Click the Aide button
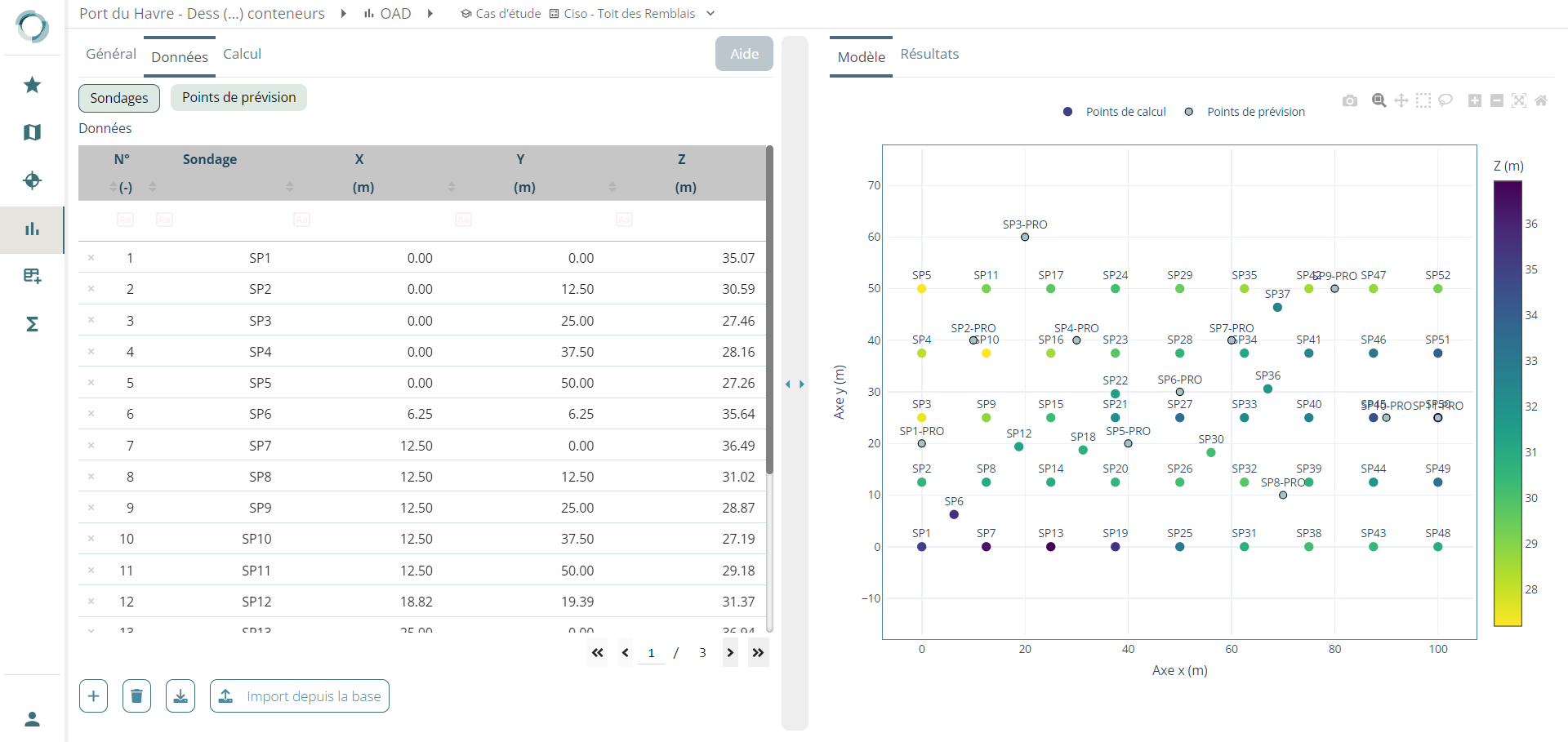 (744, 54)
